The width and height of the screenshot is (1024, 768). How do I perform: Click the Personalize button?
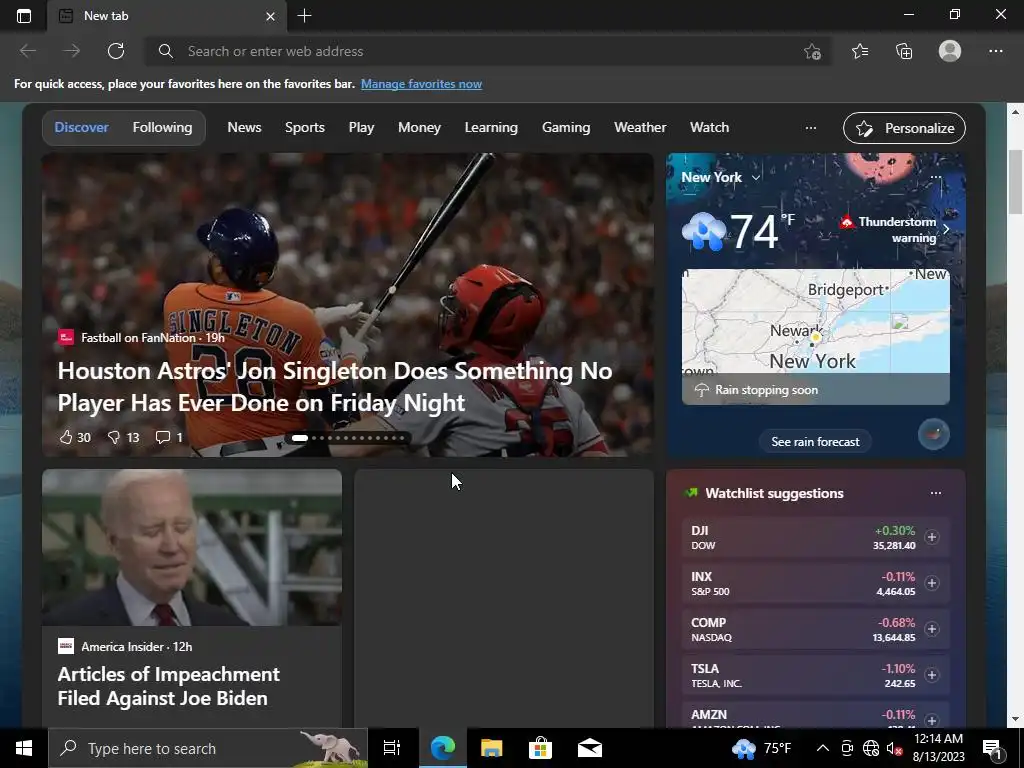click(x=904, y=128)
